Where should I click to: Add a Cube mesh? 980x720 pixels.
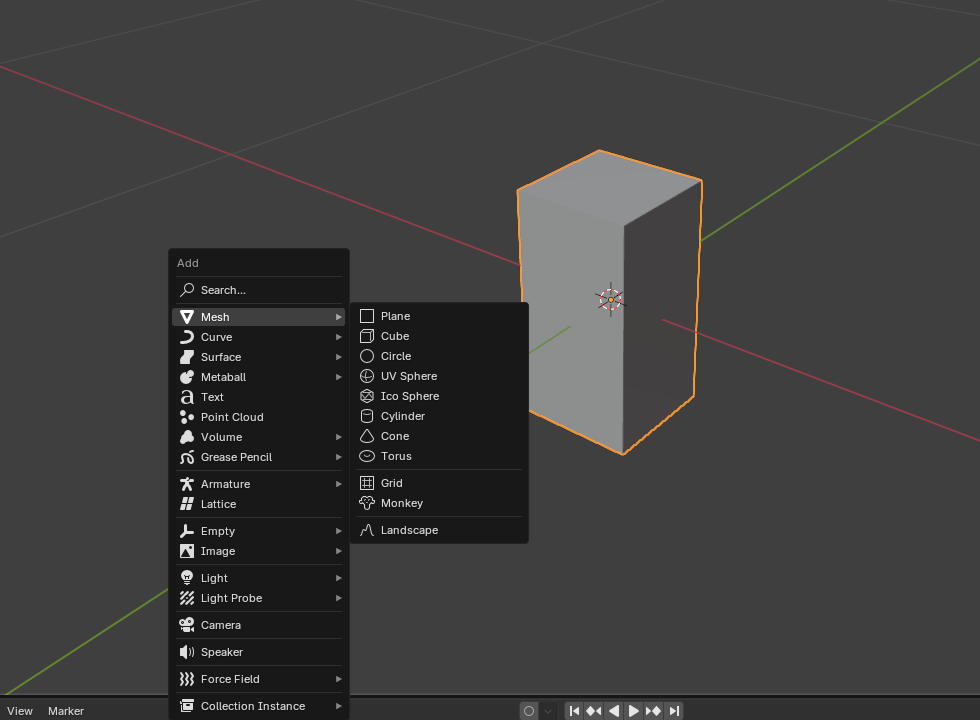[439, 336]
